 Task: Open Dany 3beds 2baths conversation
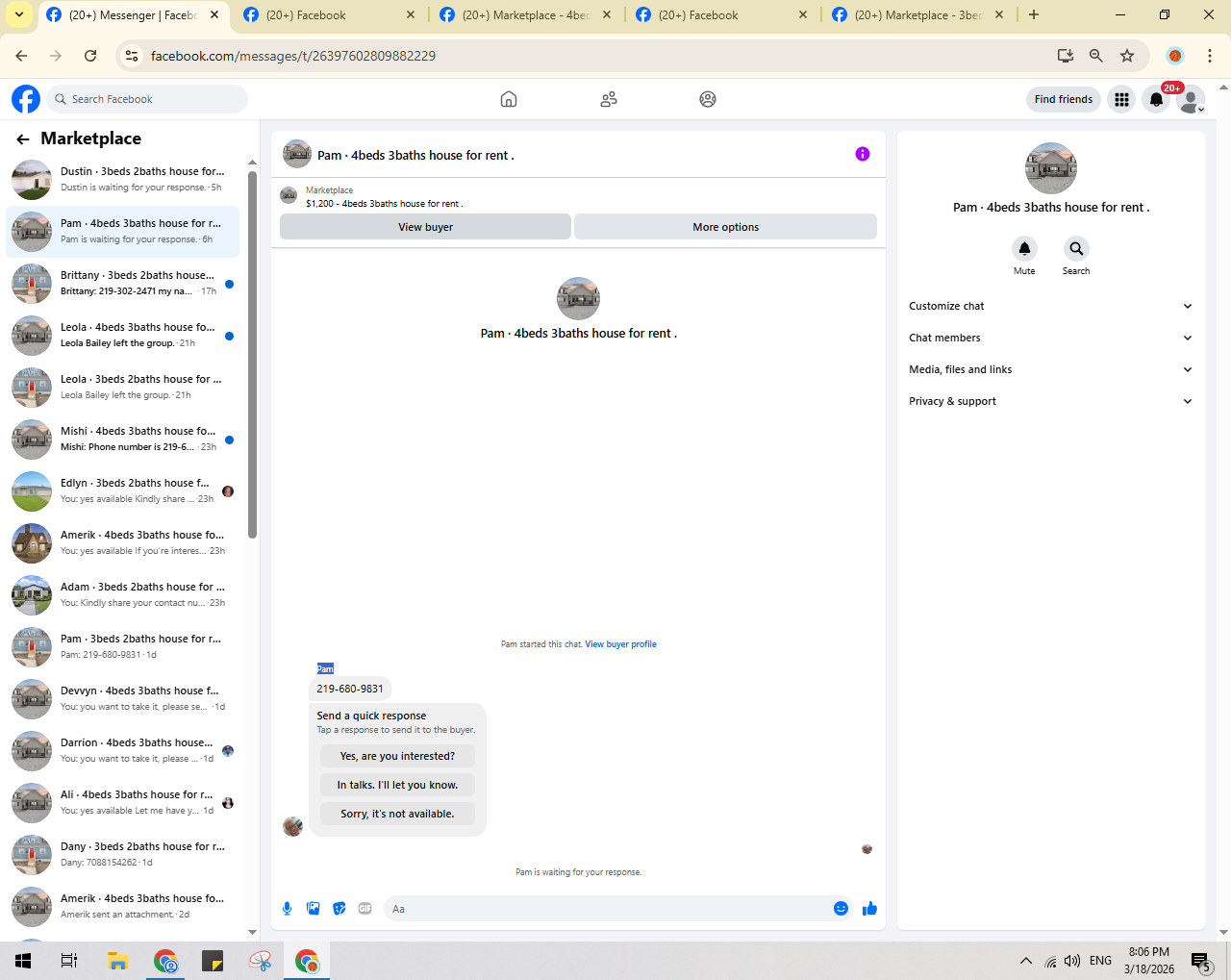(x=123, y=854)
